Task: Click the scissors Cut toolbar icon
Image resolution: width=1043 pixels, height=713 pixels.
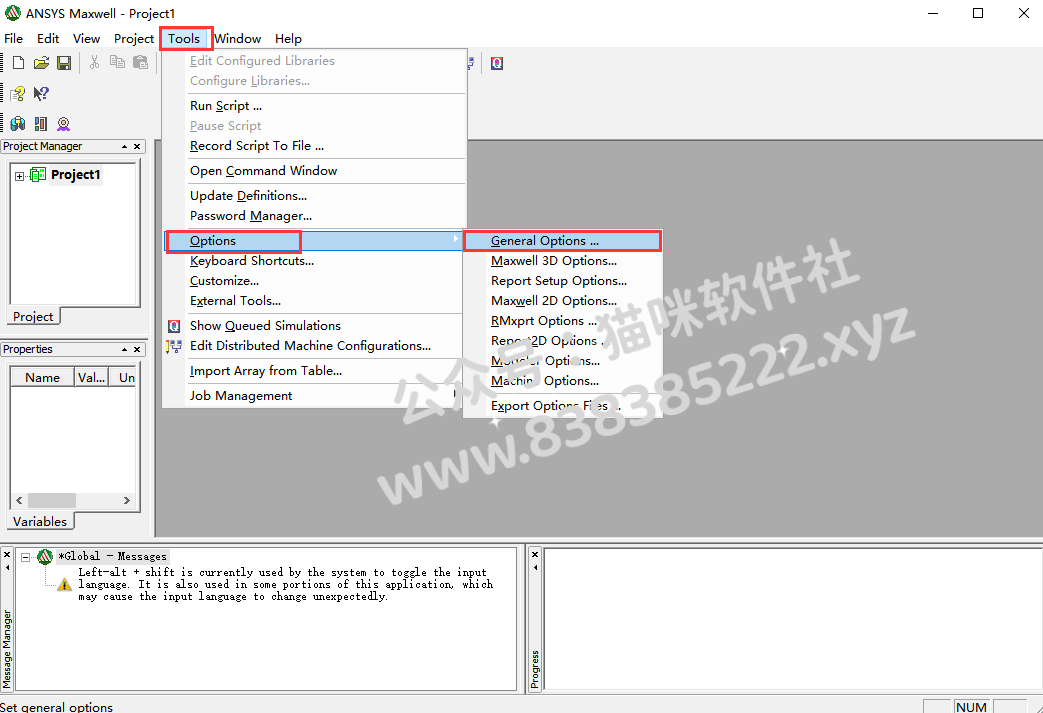Action: tap(94, 63)
